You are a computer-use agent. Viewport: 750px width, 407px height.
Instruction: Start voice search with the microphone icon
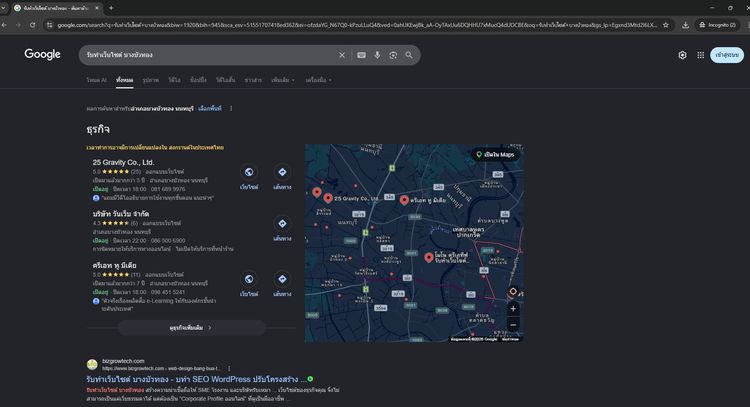pyautogui.click(x=377, y=55)
